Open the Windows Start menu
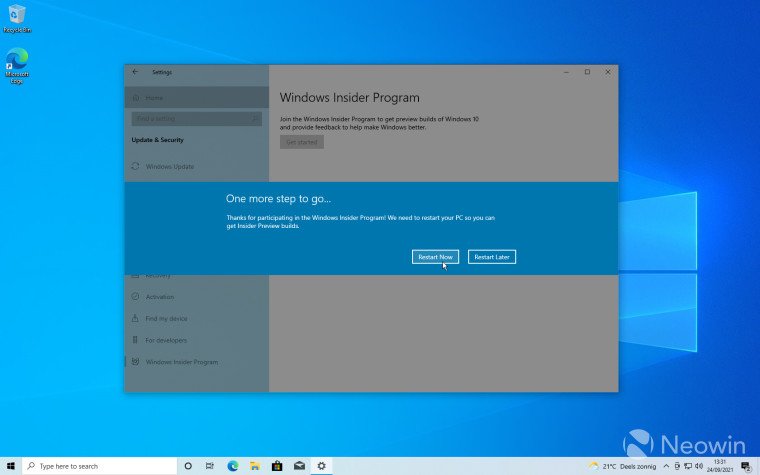 [x=11, y=466]
